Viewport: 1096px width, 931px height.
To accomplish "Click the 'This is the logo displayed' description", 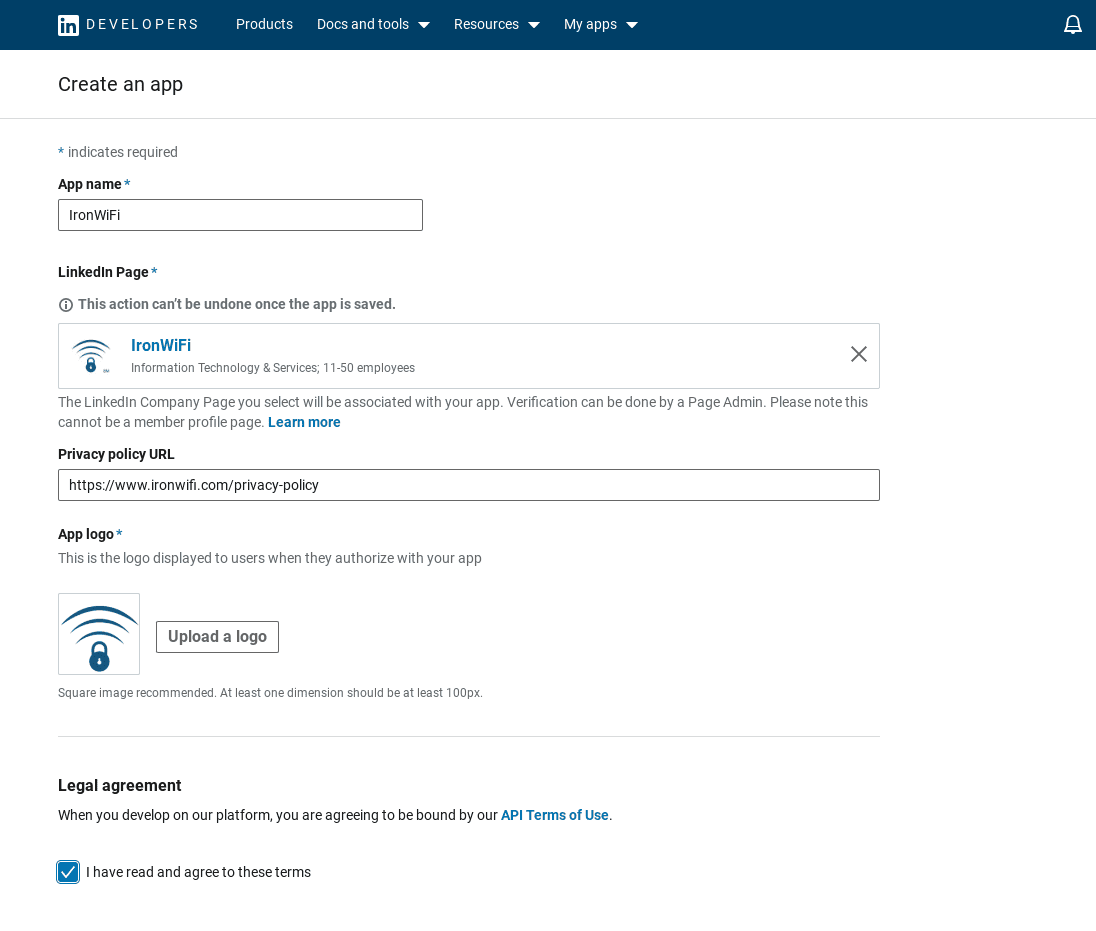I will pos(270,558).
